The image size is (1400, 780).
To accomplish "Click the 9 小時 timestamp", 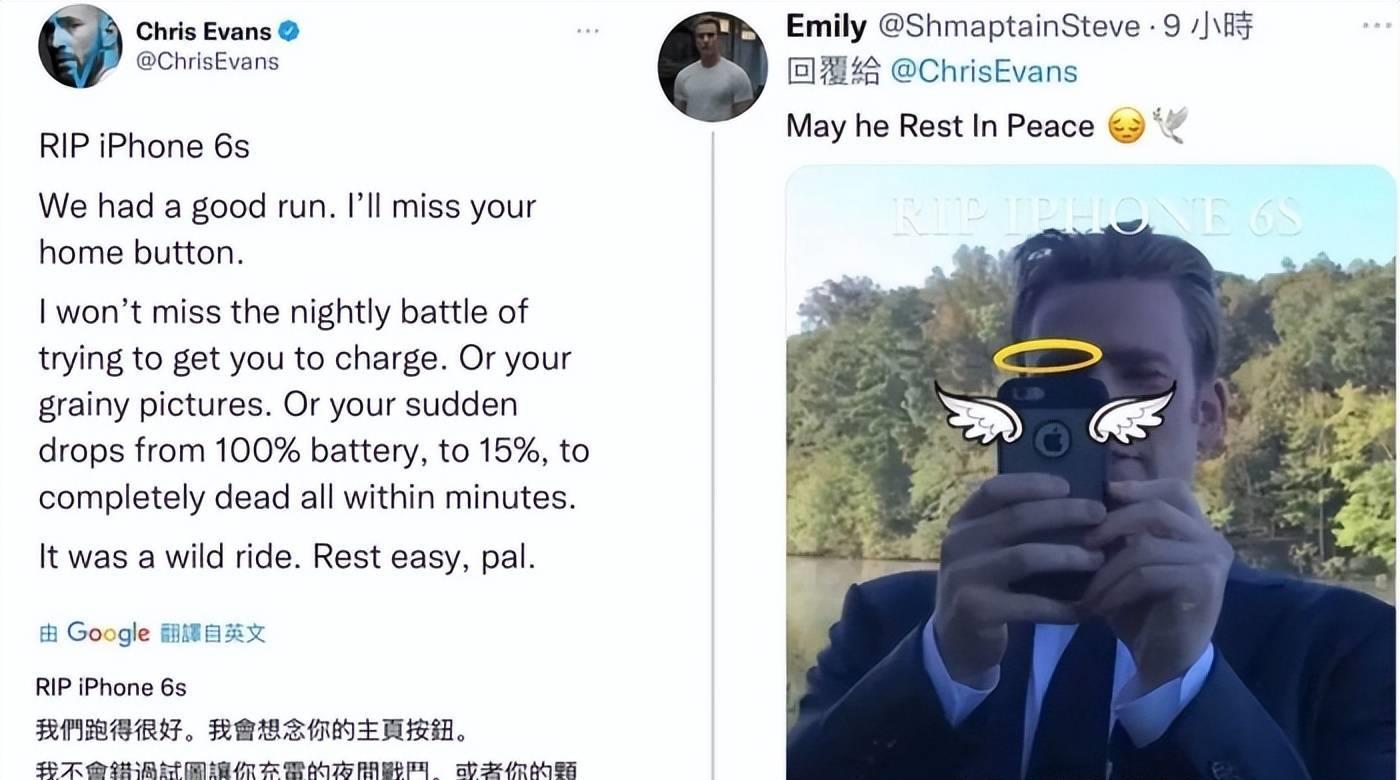I will point(1208,26).
